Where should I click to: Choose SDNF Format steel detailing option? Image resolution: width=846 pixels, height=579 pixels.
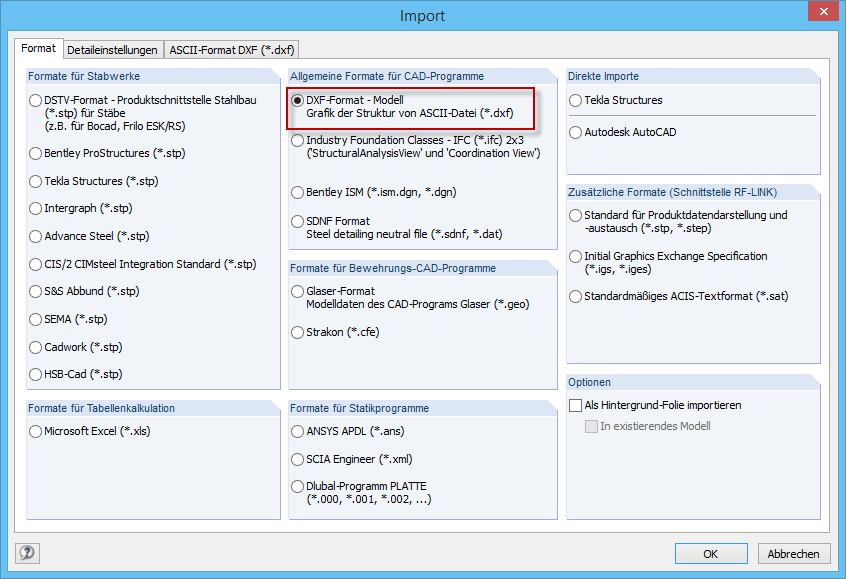coord(298,221)
